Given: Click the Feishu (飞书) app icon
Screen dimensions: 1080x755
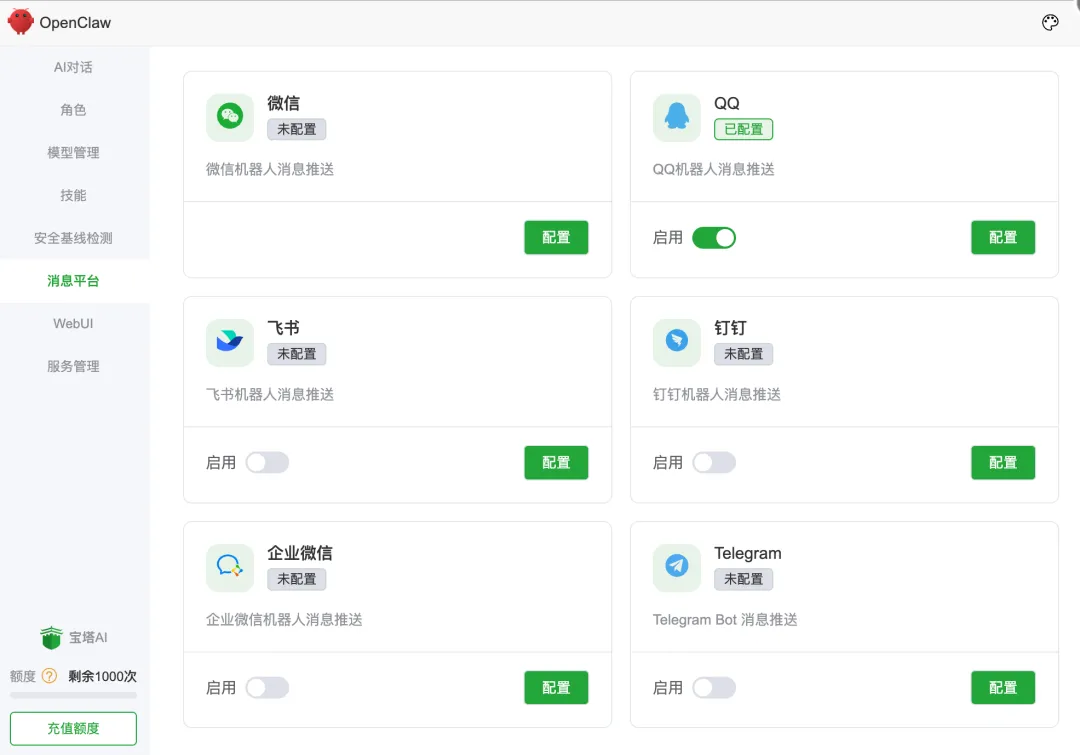Looking at the screenshot, I should coord(229,342).
